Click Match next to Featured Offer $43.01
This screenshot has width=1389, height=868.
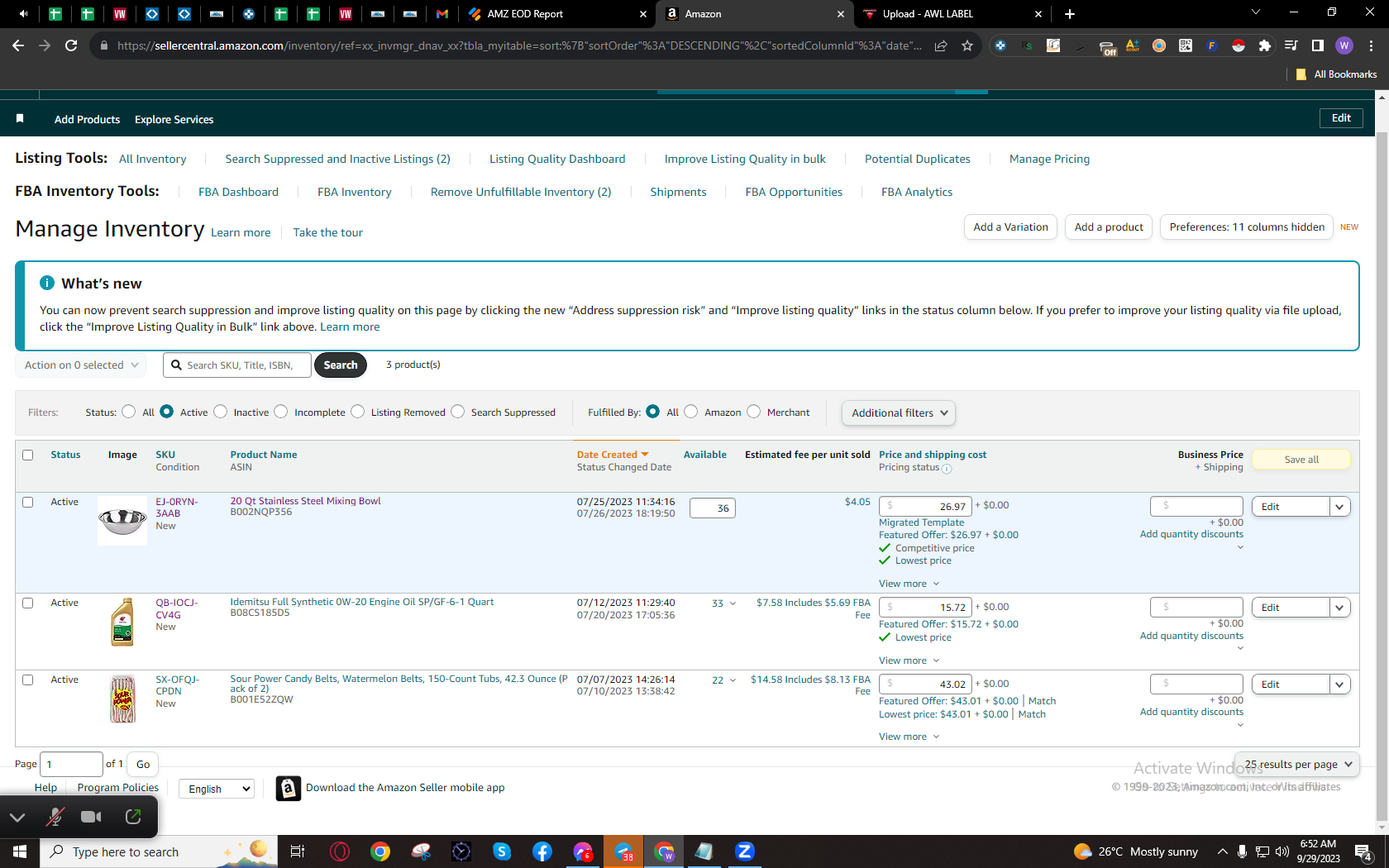[1042, 701]
